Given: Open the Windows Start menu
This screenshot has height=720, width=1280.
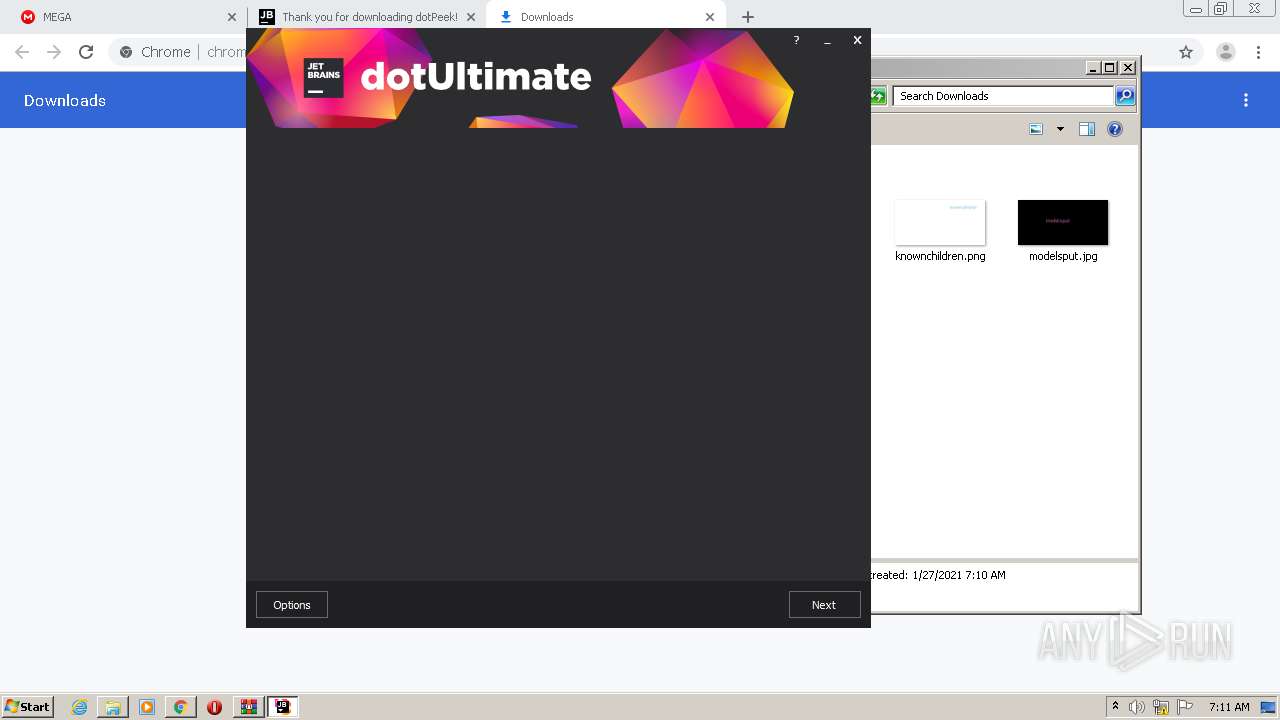Looking at the screenshot, I should [28, 706].
